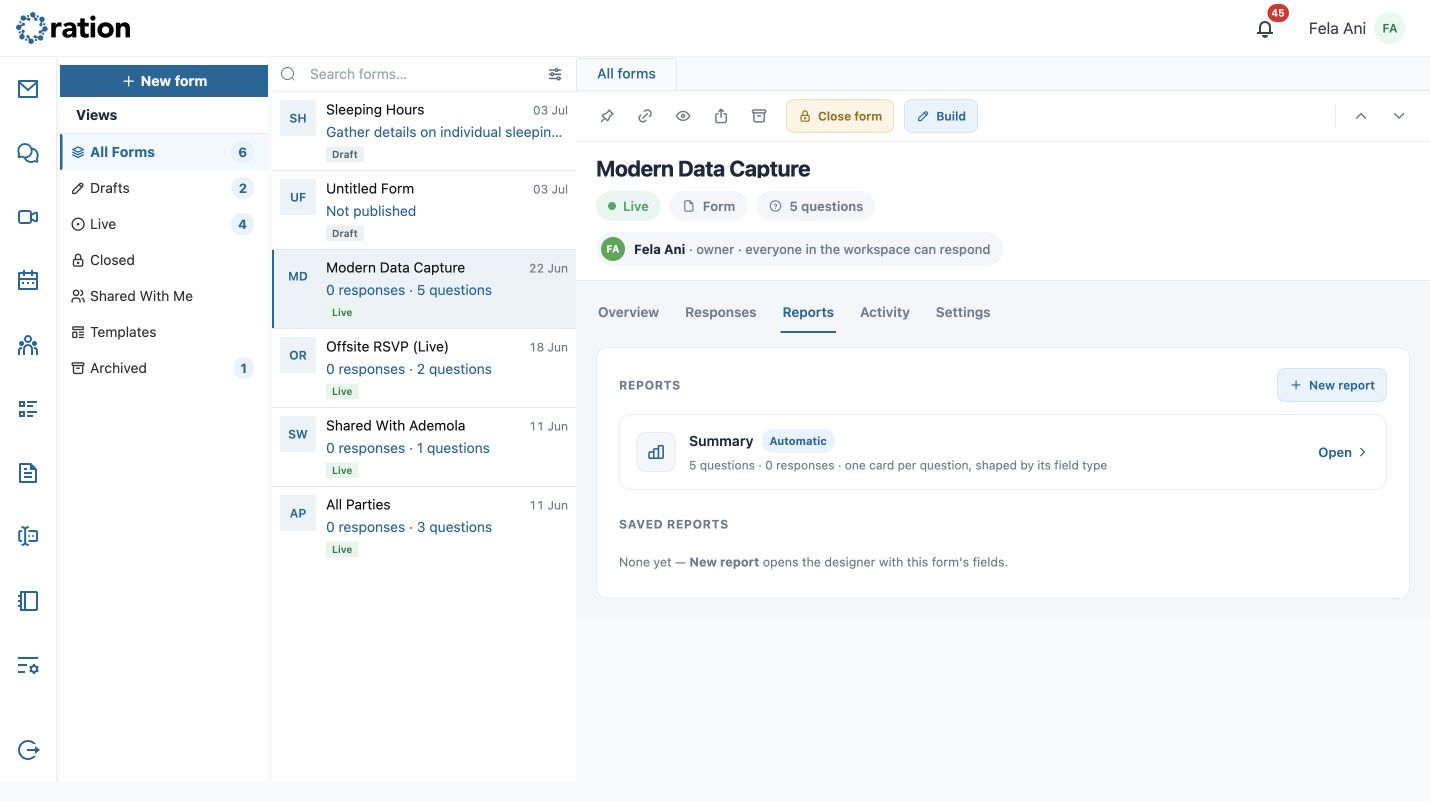
Task: Open search filter options icon
Action: (x=555, y=74)
